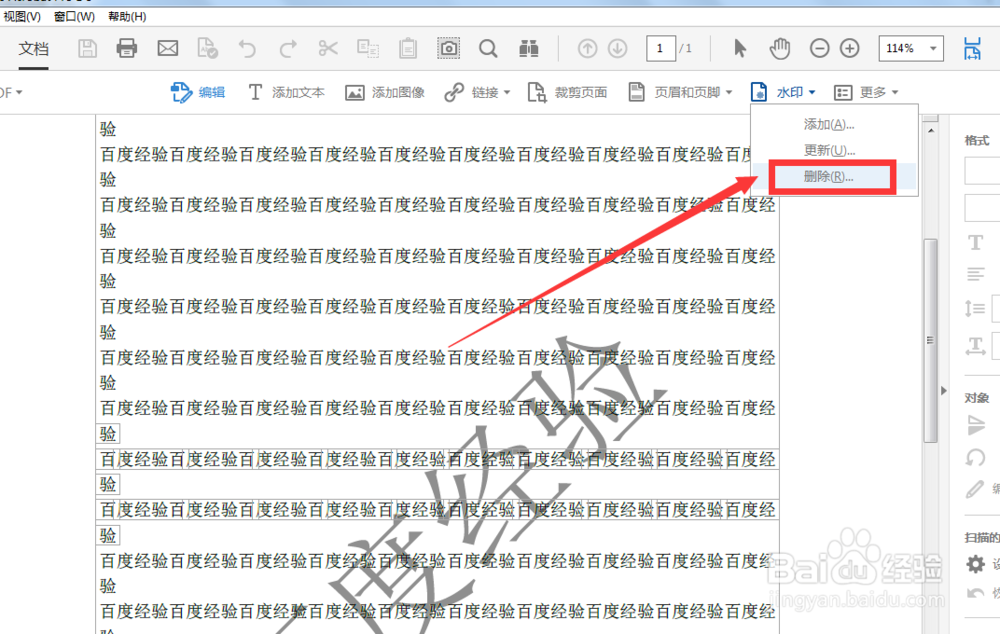Click Add Image (添加图像)

(x=385, y=92)
